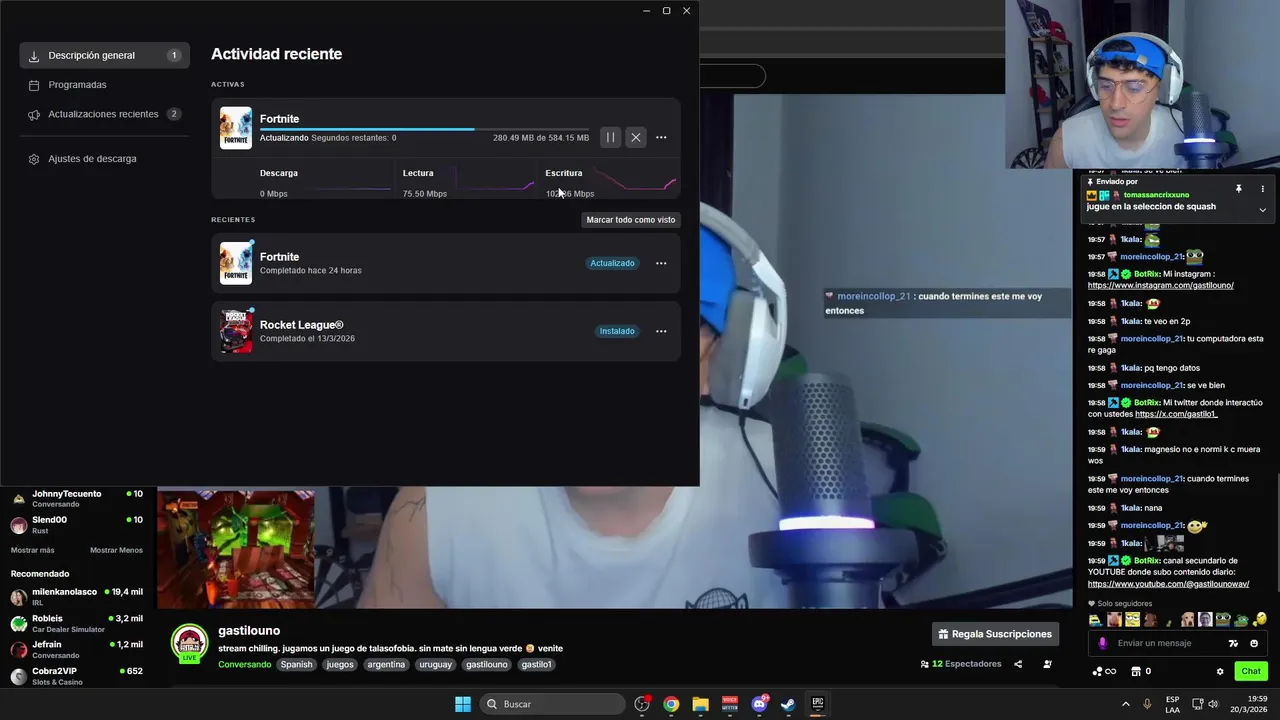The width and height of the screenshot is (1280, 720).
Task: Click the Actualizaciones recientes megaphone icon
Action: (x=34, y=114)
